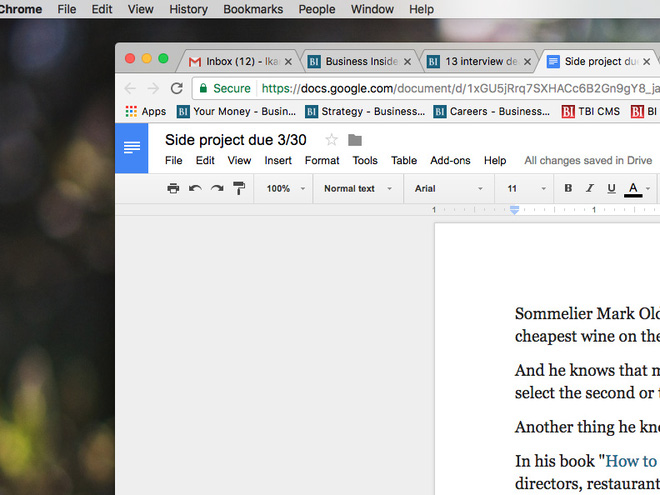Click the text "cheapest wine on" in document
660x495 pixels.
coord(575,337)
